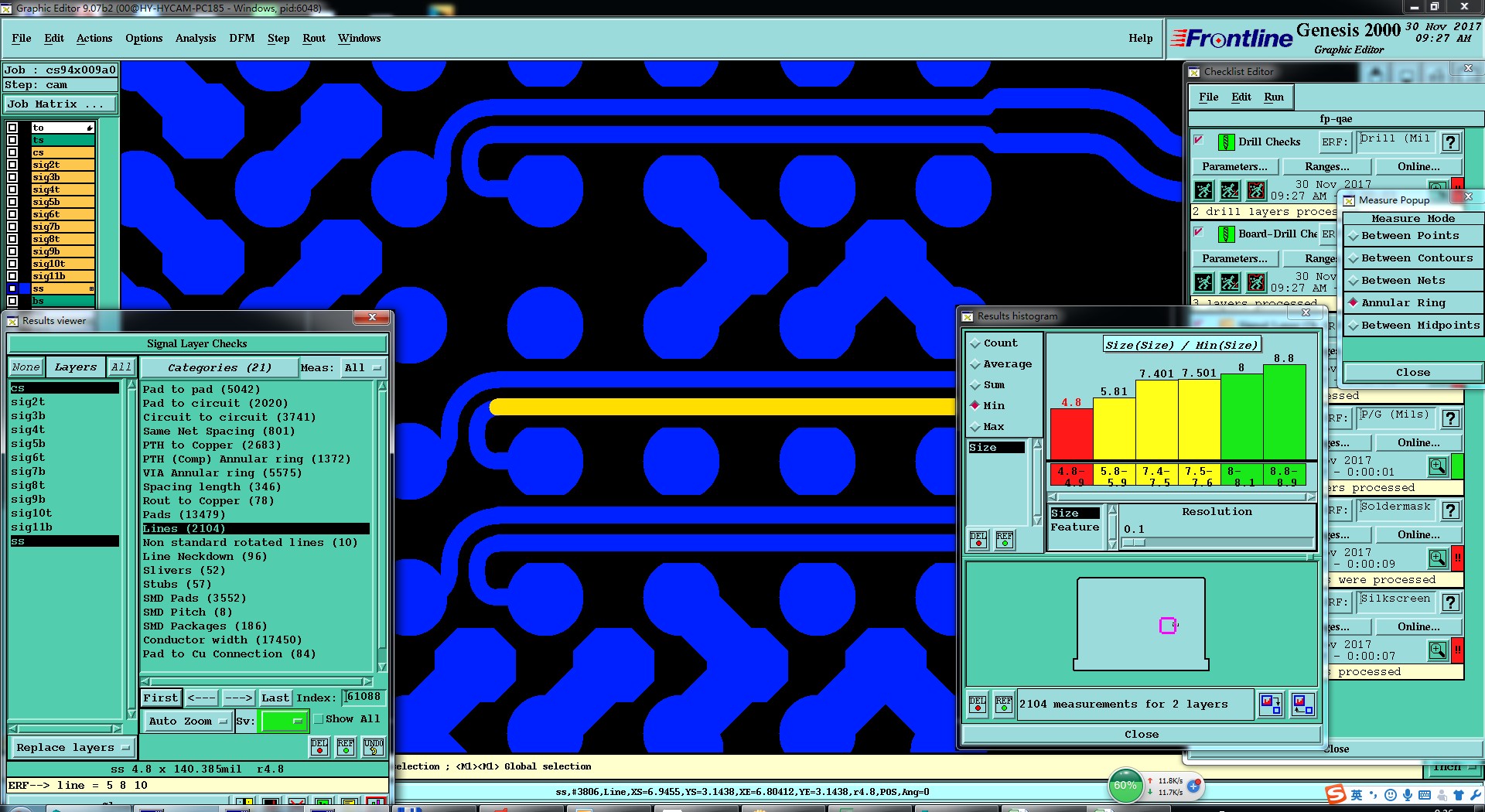This screenshot has height=812, width=1485.
Task: Open help question mark beside P/G (Mils) ERF
Action: click(1451, 418)
